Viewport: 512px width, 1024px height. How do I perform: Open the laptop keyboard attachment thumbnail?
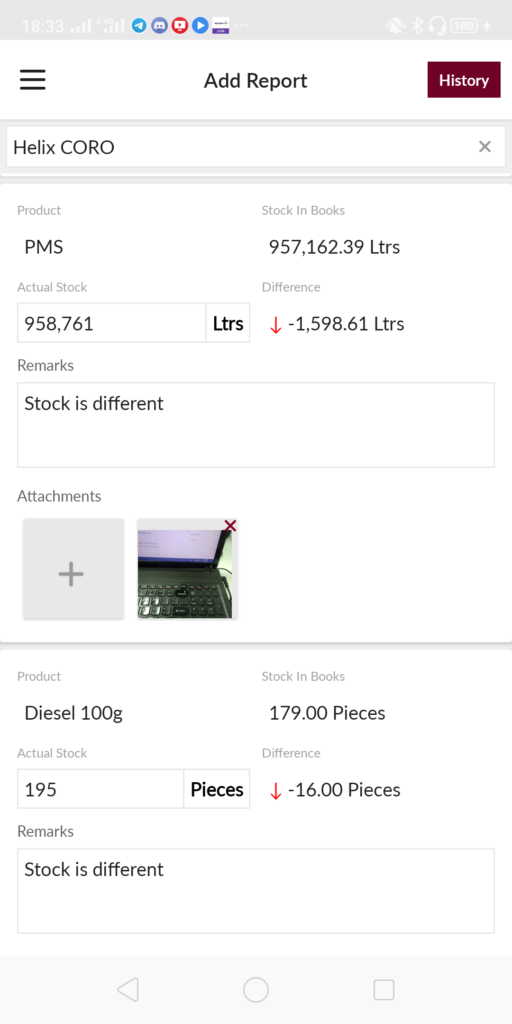(187, 569)
